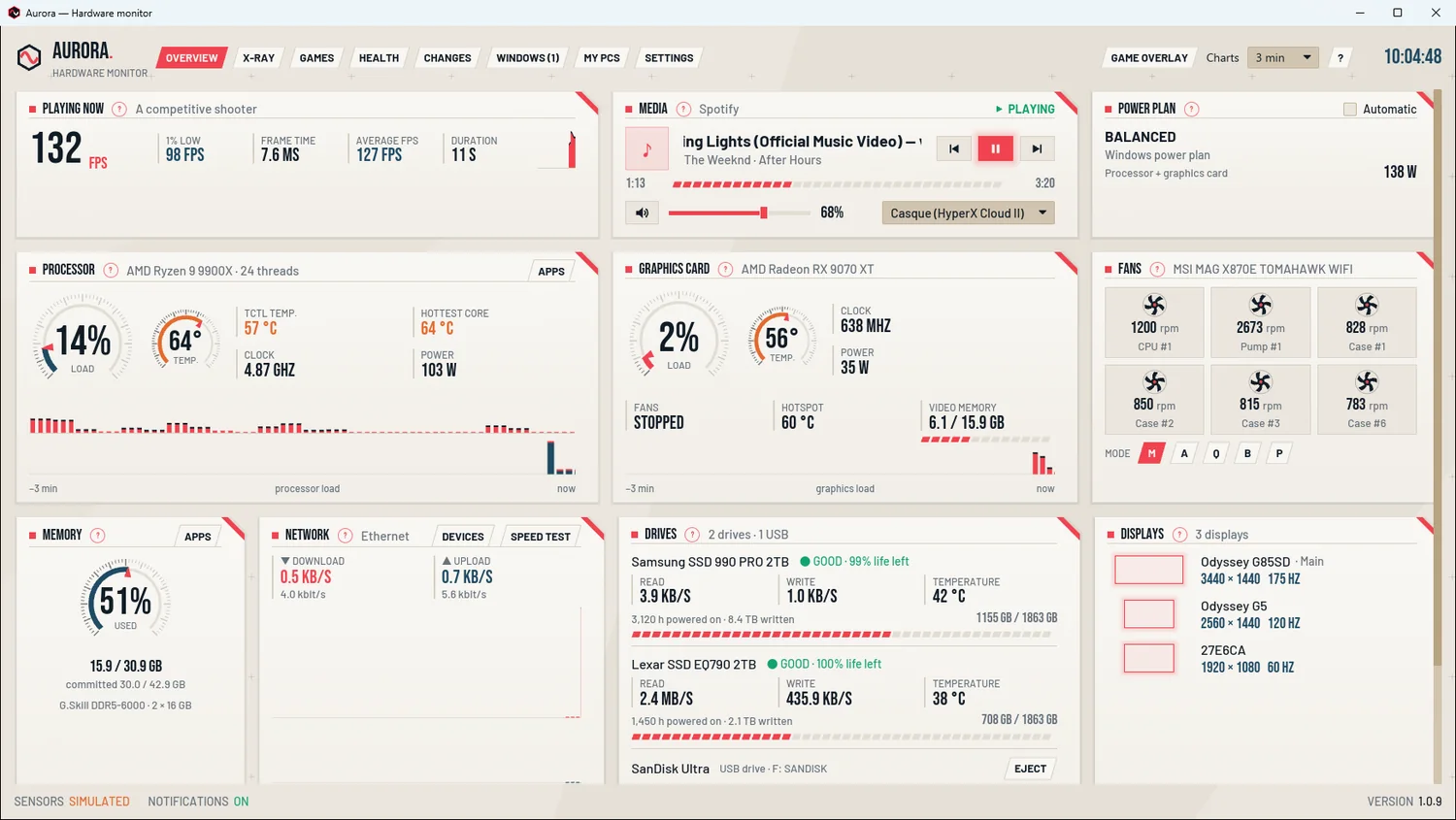Click the Fans panel help icon
1456x820 pixels.
tap(1157, 269)
